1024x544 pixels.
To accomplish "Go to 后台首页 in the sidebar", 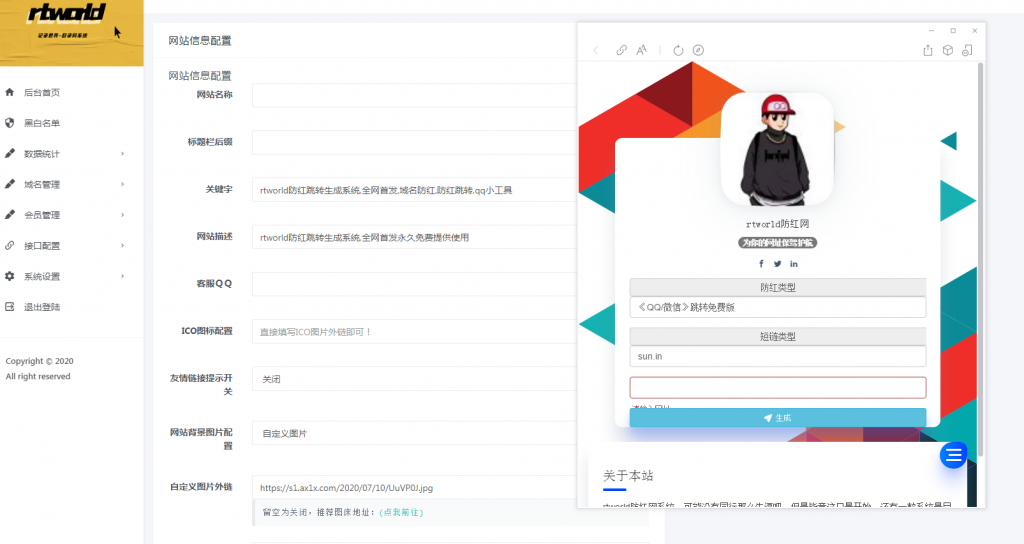I will pyautogui.click(x=42, y=93).
